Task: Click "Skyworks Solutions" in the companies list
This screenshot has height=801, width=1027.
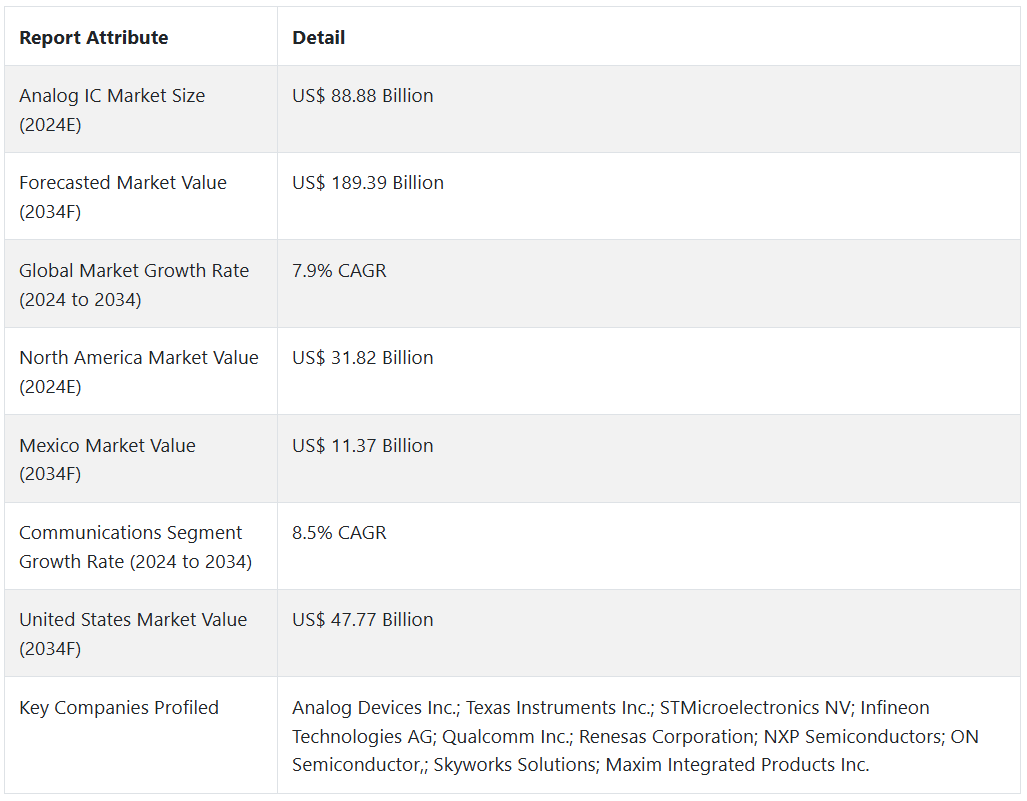Action: pos(511,765)
